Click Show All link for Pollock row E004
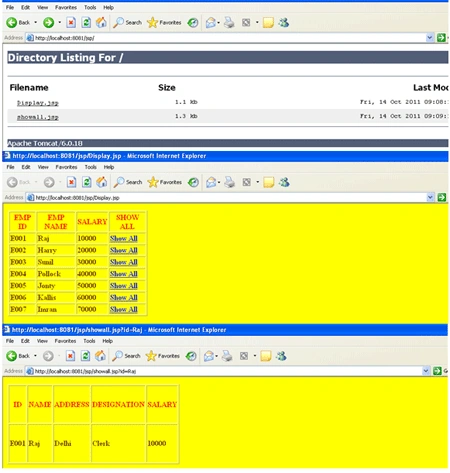The width and height of the screenshot is (450, 473). coord(124,274)
